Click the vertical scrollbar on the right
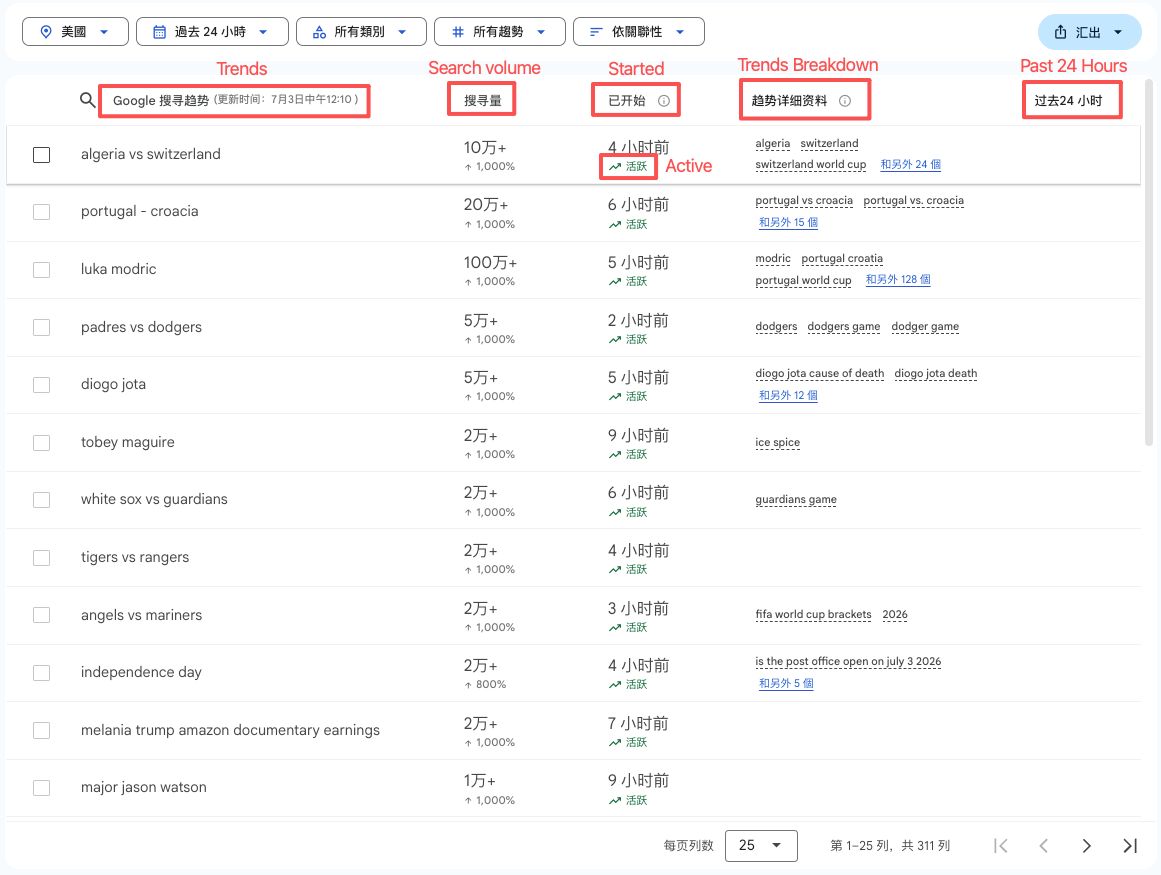1161x875 pixels. (1148, 262)
